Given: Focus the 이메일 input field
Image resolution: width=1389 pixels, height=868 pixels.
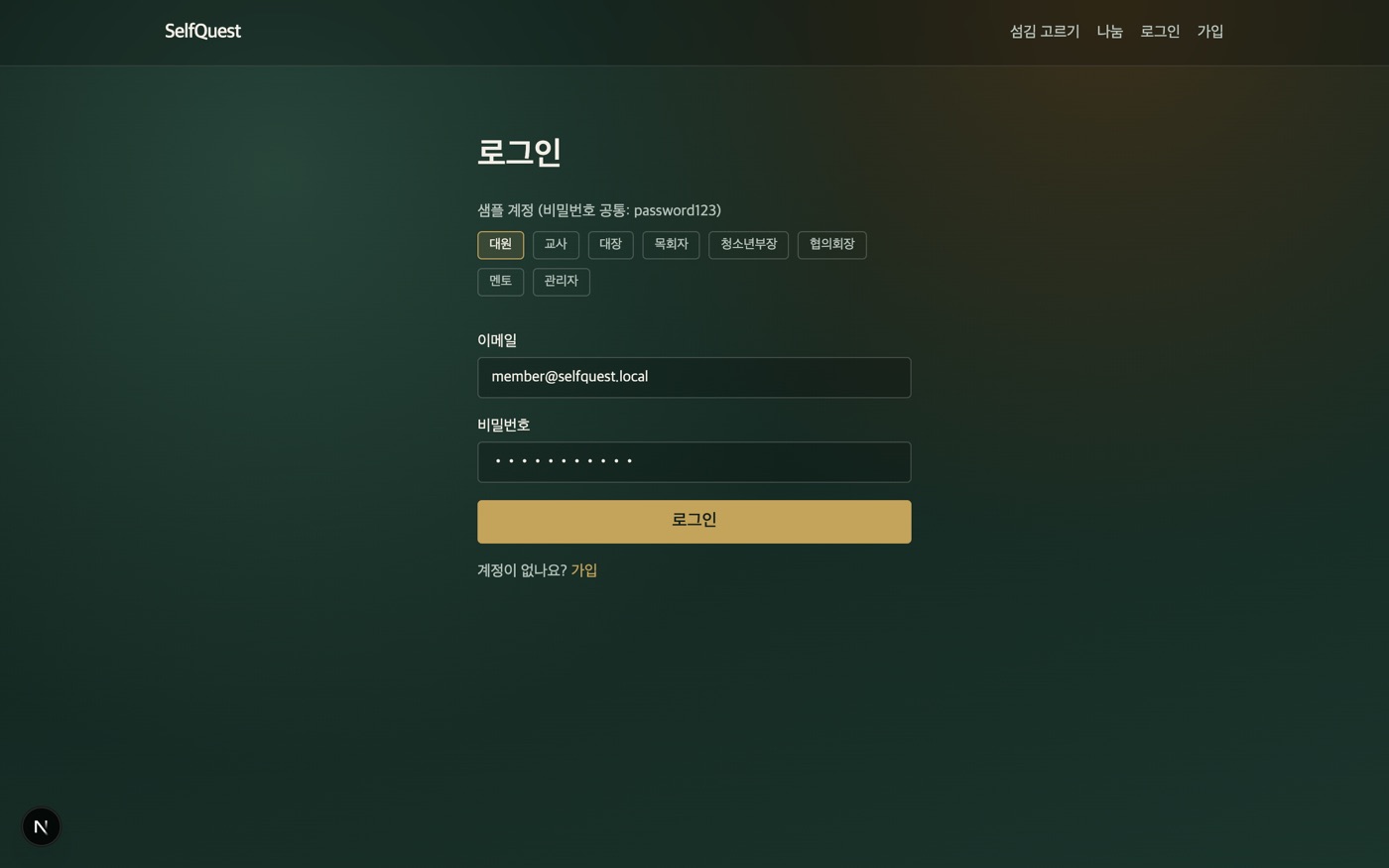Looking at the screenshot, I should pos(694,377).
